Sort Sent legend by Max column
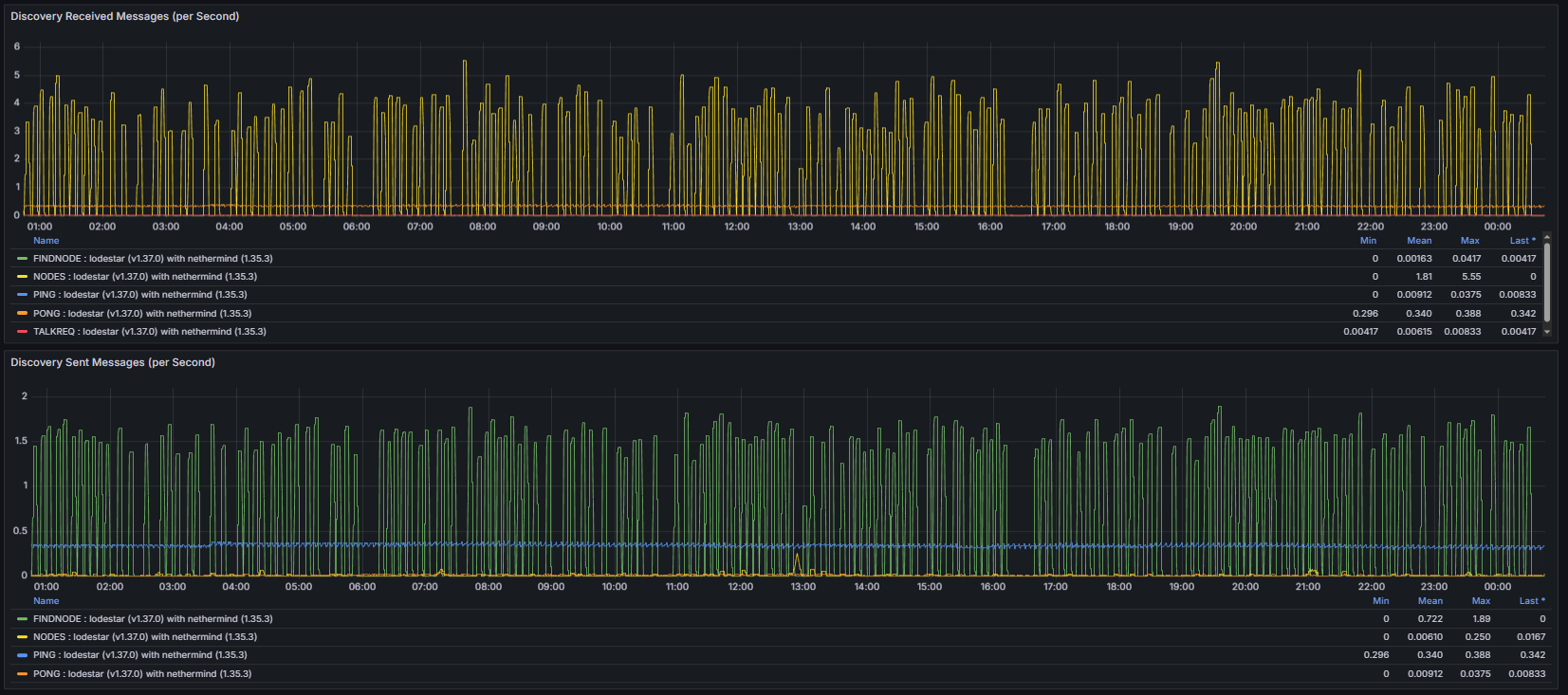Image resolution: width=1568 pixels, height=695 pixels. [1481, 601]
